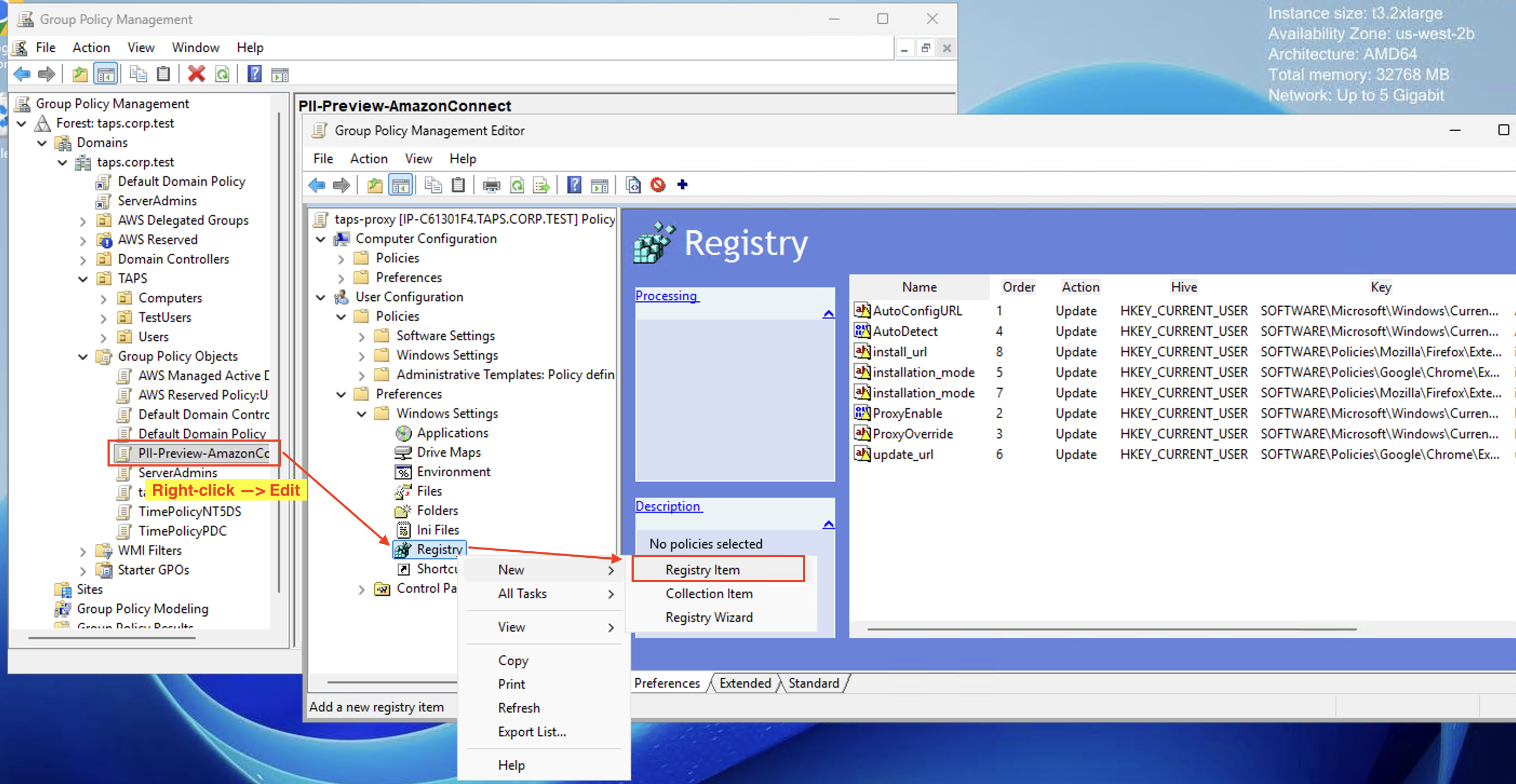This screenshot has height=784, width=1516.
Task: Expand AWS Delegated Groups node
Action: 83,222
